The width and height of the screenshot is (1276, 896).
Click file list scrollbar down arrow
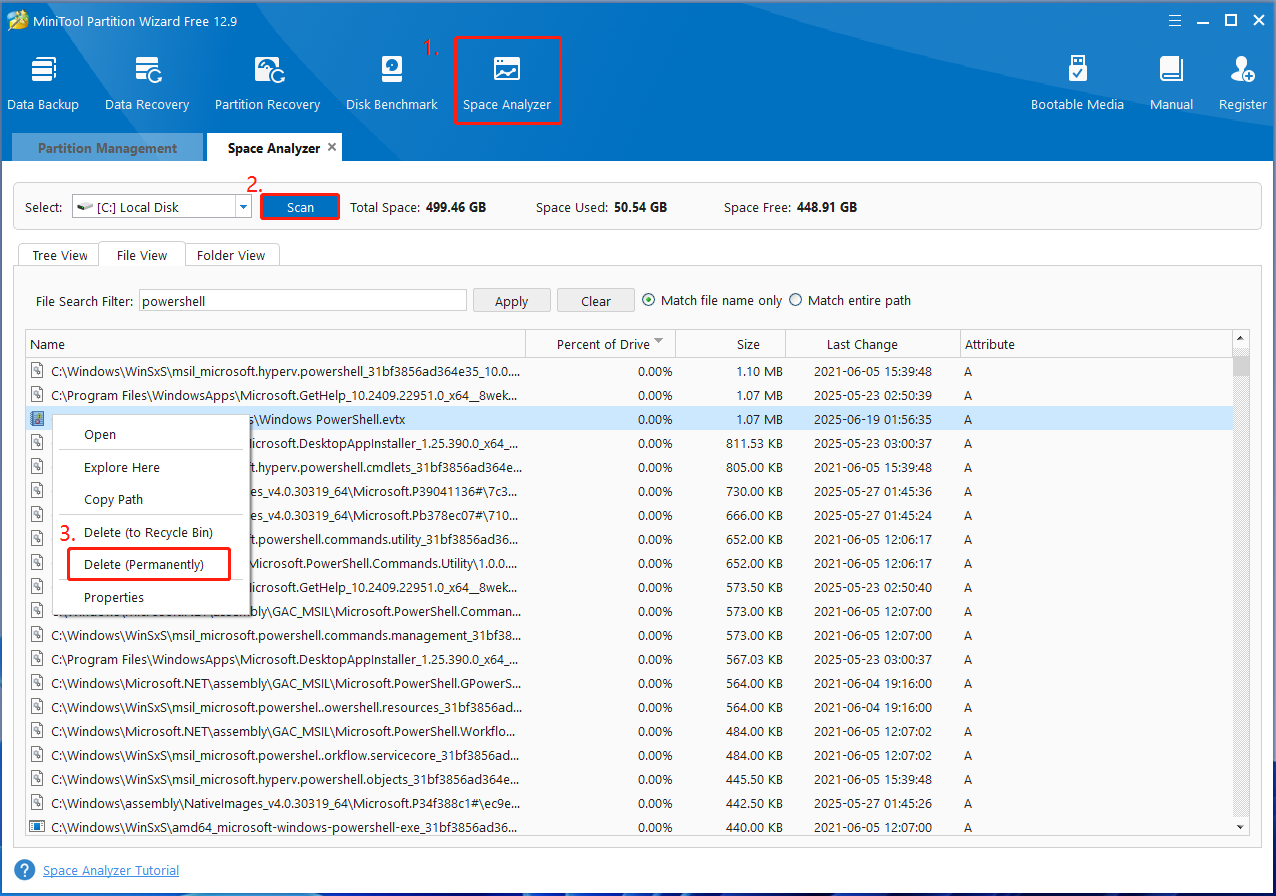pyautogui.click(x=1241, y=827)
